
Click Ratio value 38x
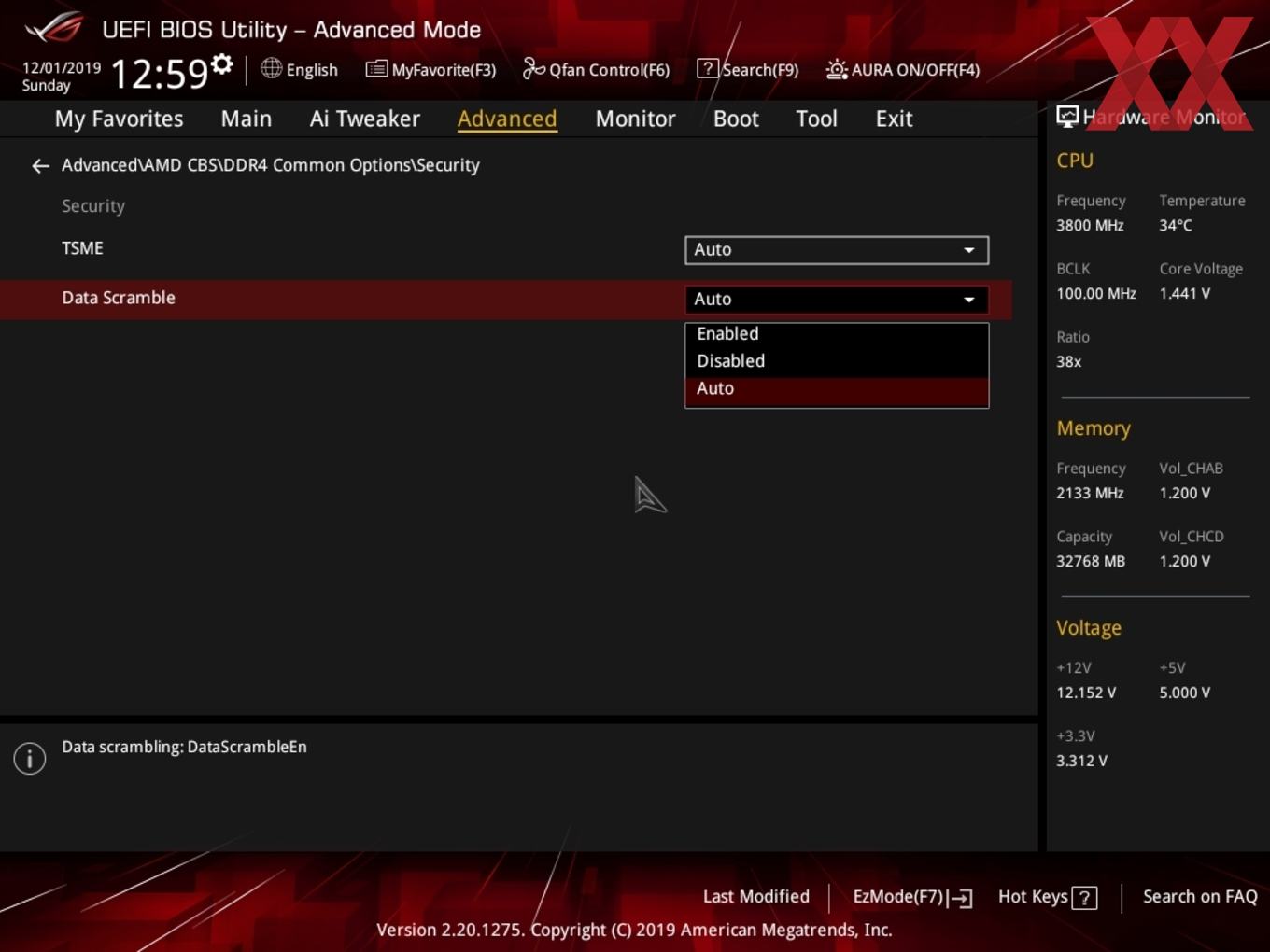[x=1068, y=362]
